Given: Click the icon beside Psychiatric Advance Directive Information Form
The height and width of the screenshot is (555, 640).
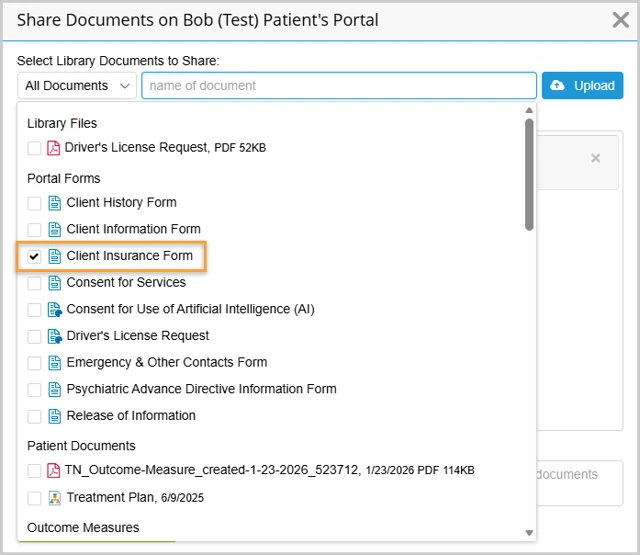Looking at the screenshot, I should tap(55, 390).
